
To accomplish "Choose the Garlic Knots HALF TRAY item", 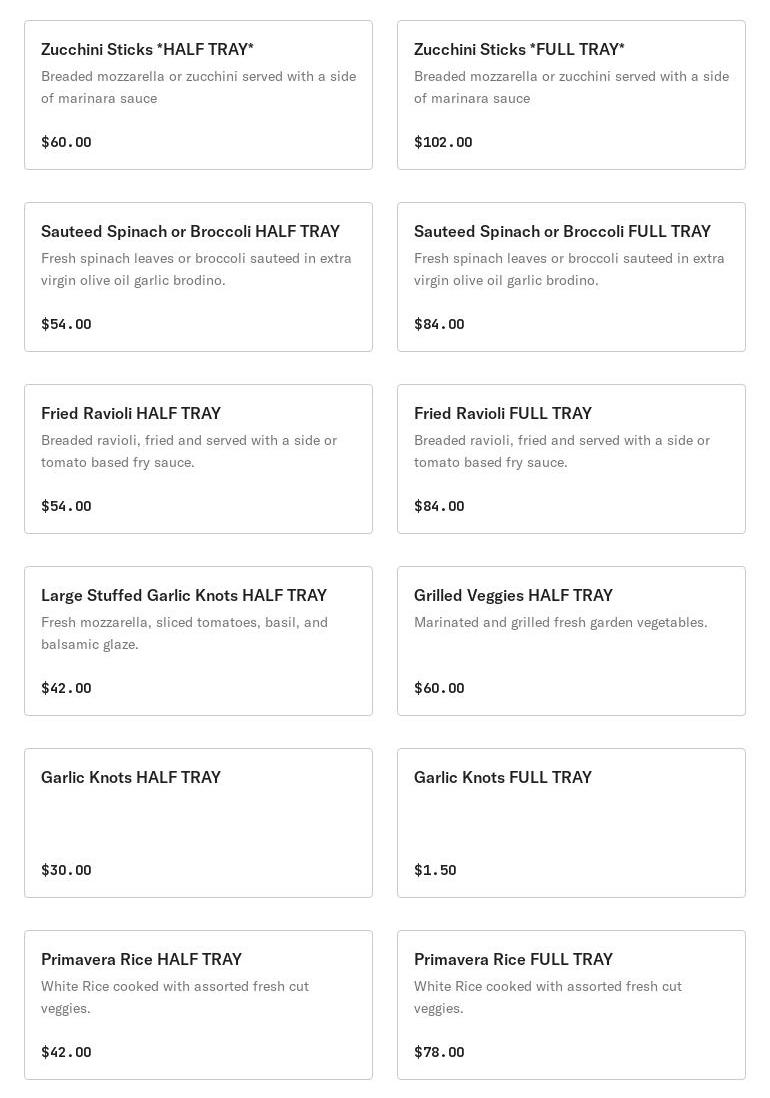I will (131, 777).
